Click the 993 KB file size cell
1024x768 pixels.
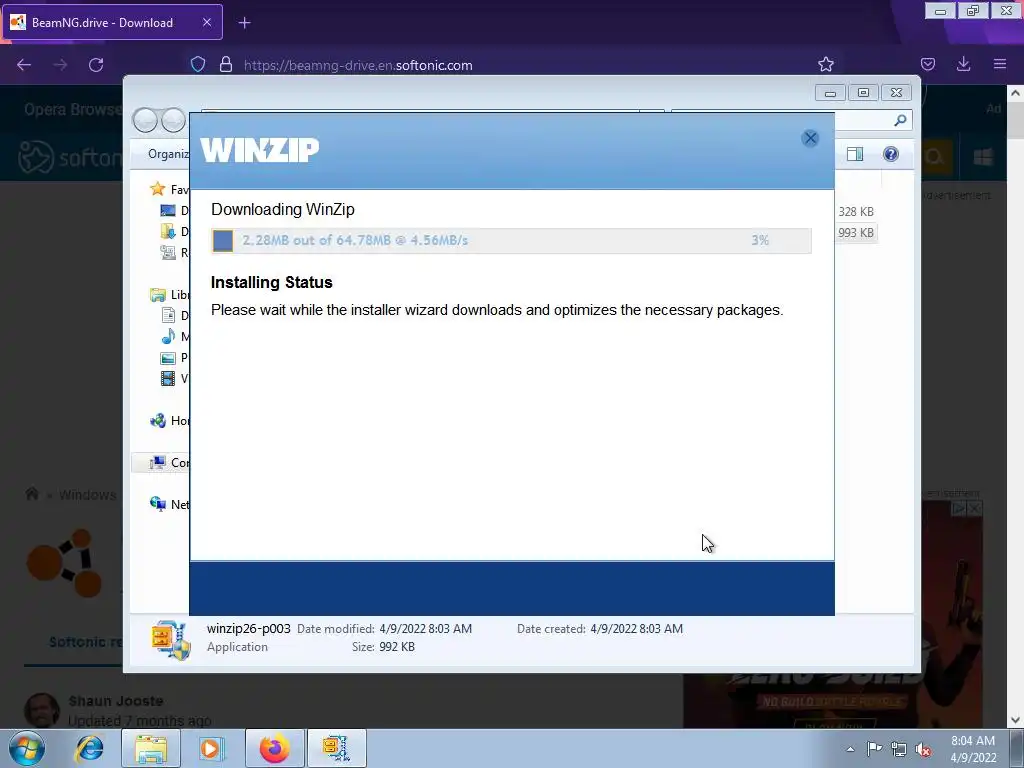click(x=856, y=232)
